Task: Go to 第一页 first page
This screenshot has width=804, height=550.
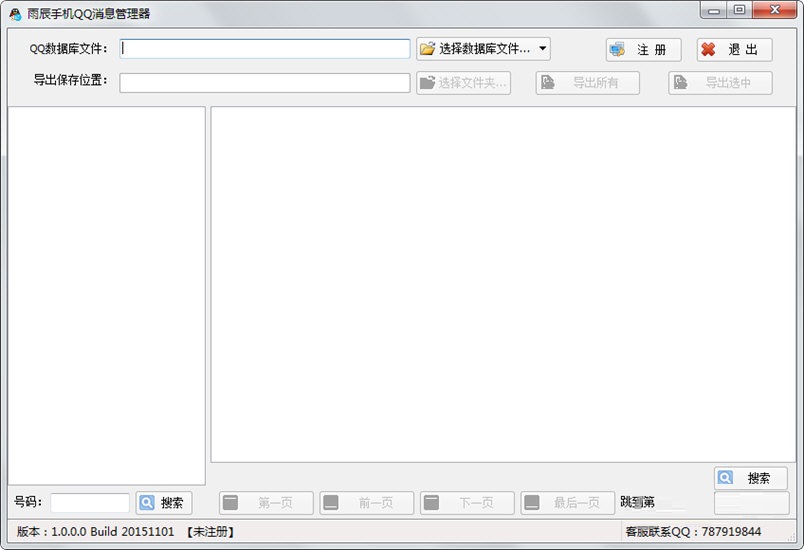Action: click(266, 503)
